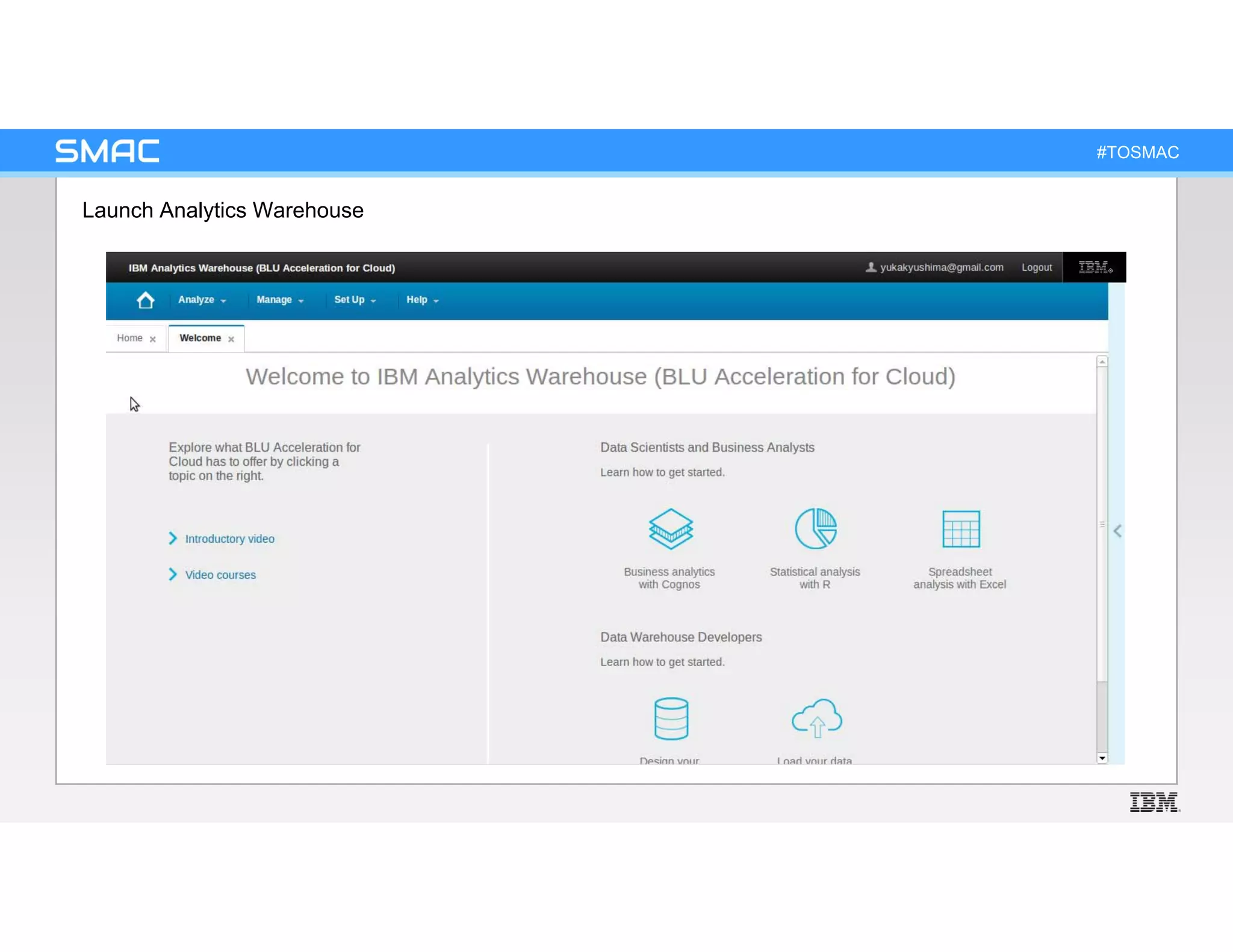Select the Welcome tab
The width and height of the screenshot is (1233, 952).
(200, 338)
